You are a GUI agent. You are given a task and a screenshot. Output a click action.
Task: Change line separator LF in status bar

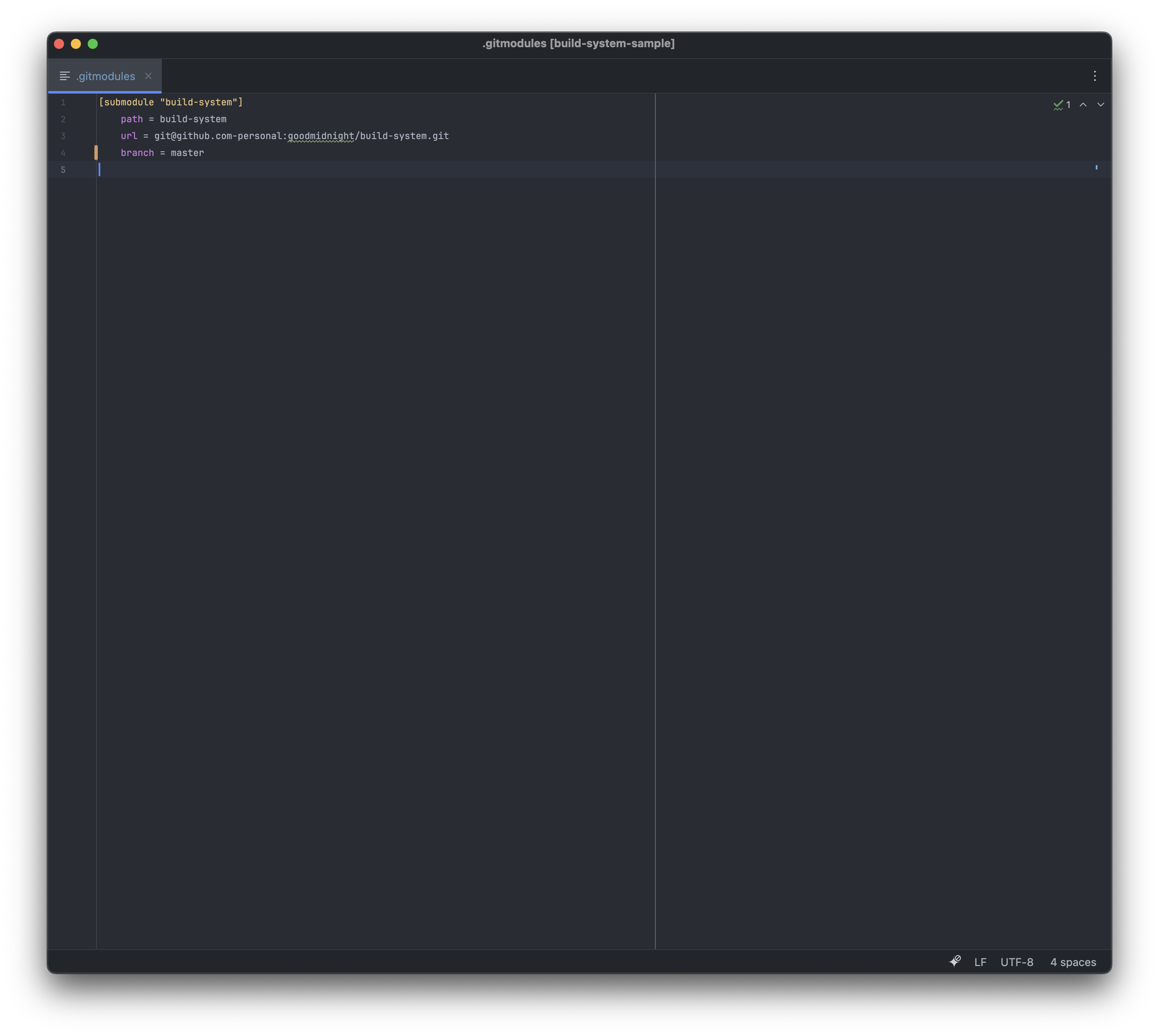click(980, 962)
